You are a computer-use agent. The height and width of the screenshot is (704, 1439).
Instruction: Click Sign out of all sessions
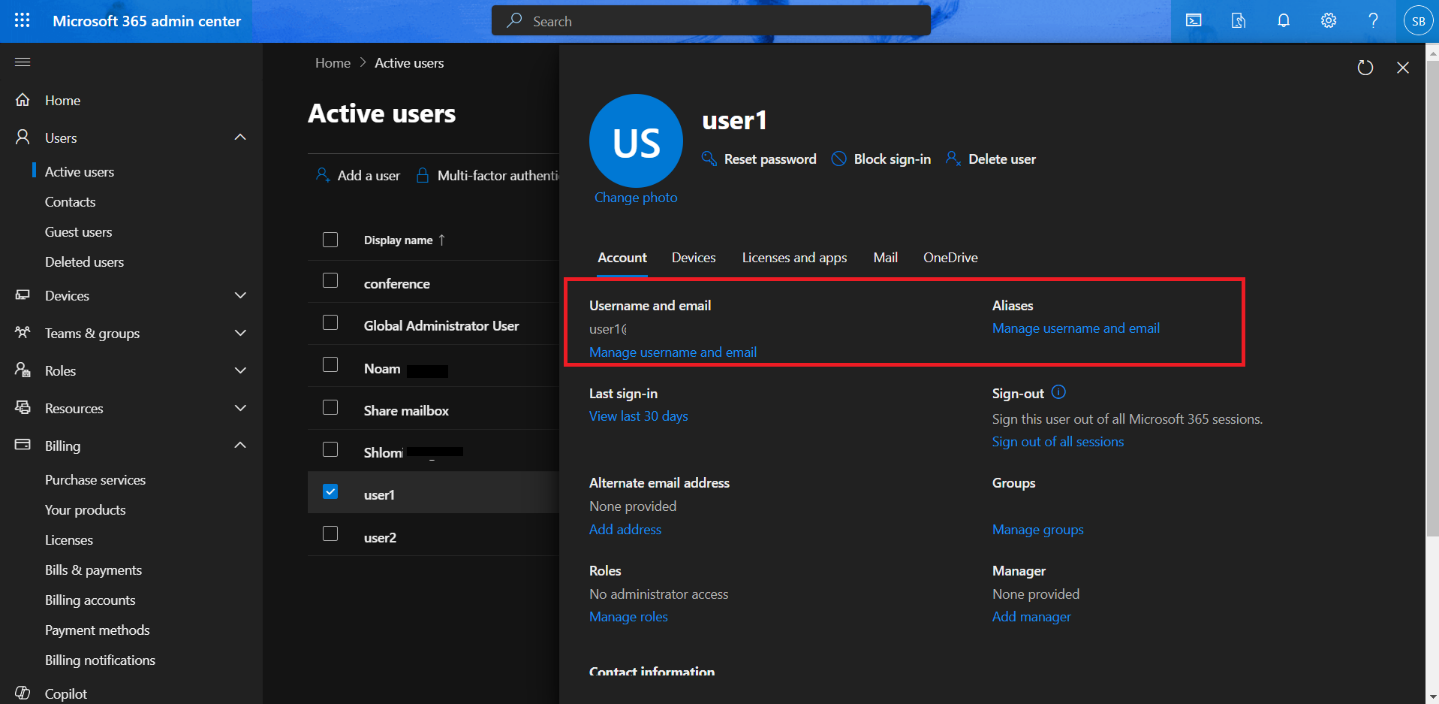1058,442
